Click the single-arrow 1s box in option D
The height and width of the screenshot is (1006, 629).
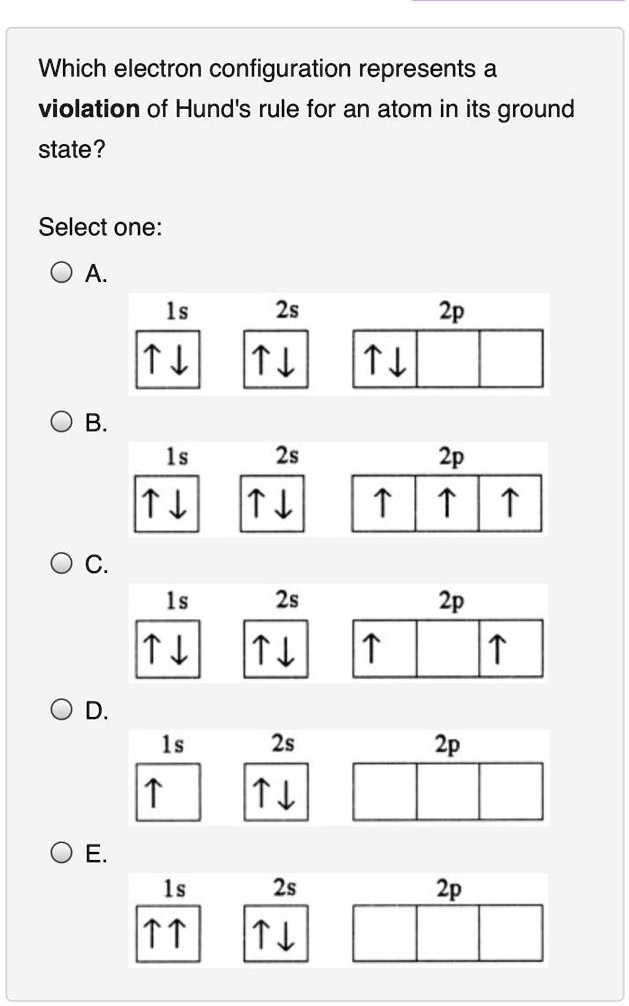point(167,791)
